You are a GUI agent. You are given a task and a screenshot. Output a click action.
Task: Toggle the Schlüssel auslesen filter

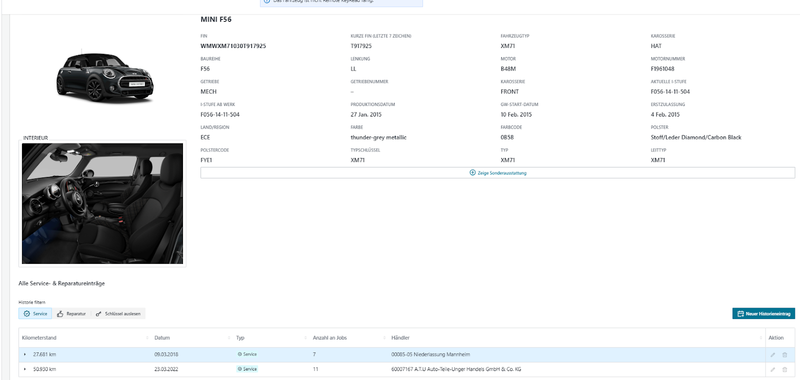[x=118, y=314]
